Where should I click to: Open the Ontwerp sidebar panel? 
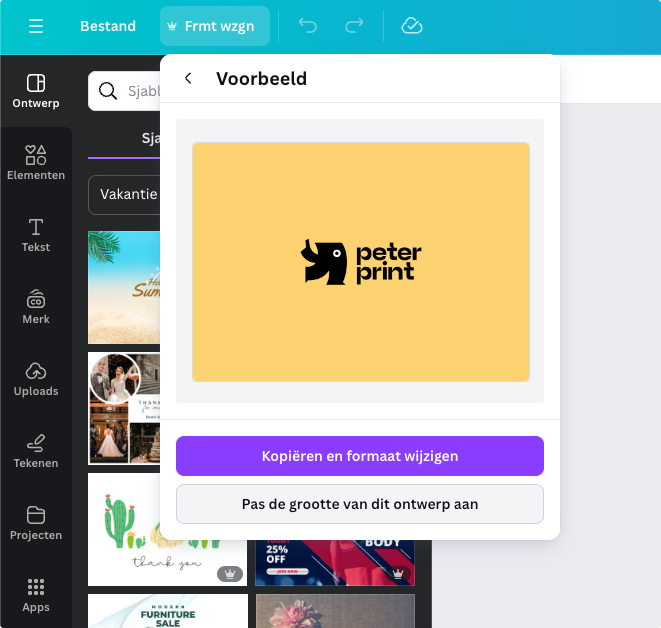click(x=36, y=91)
